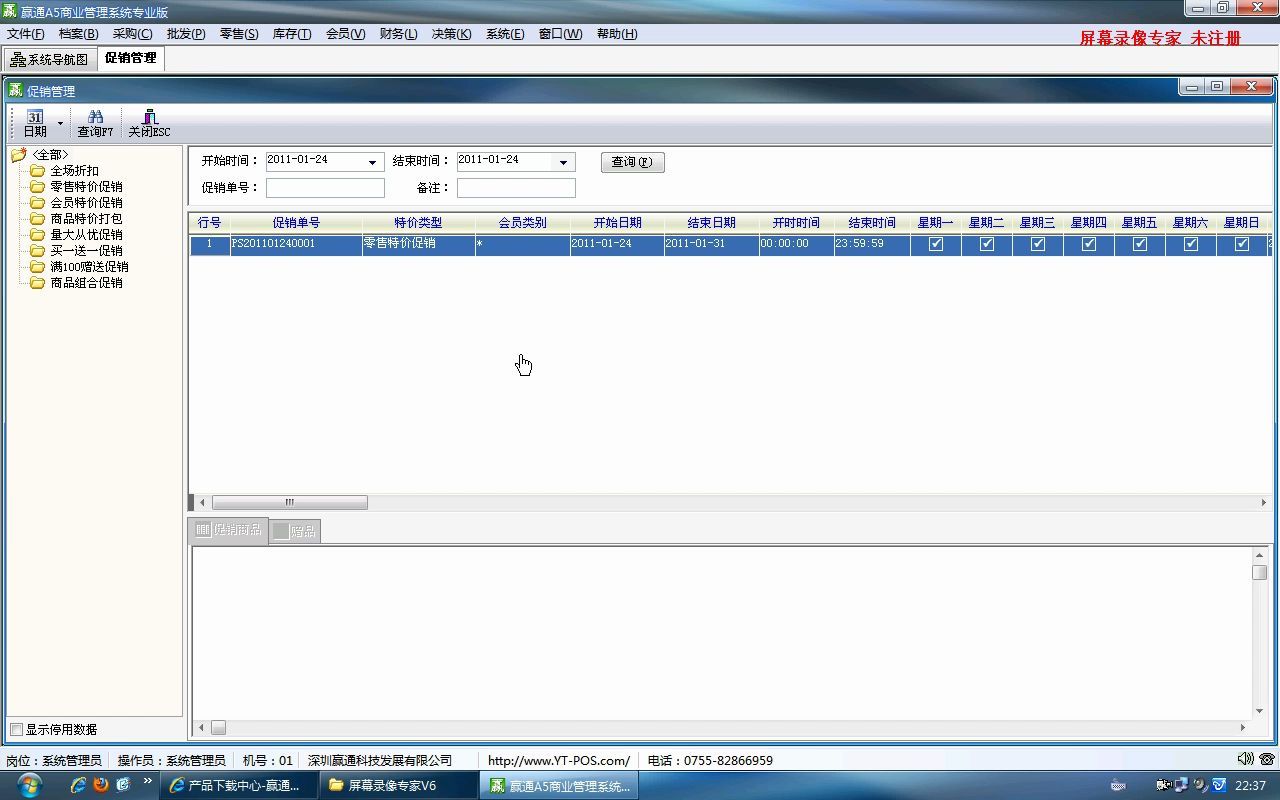Screen dimensions: 1280x800
Task: Click the 22:37 system clock
Action: (1250, 786)
